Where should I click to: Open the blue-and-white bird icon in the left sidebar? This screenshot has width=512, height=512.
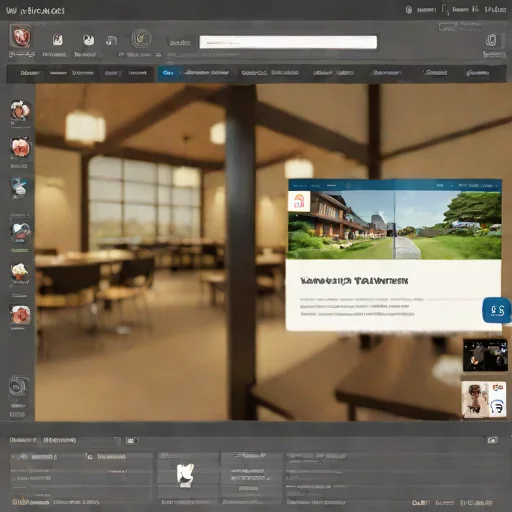click(19, 186)
